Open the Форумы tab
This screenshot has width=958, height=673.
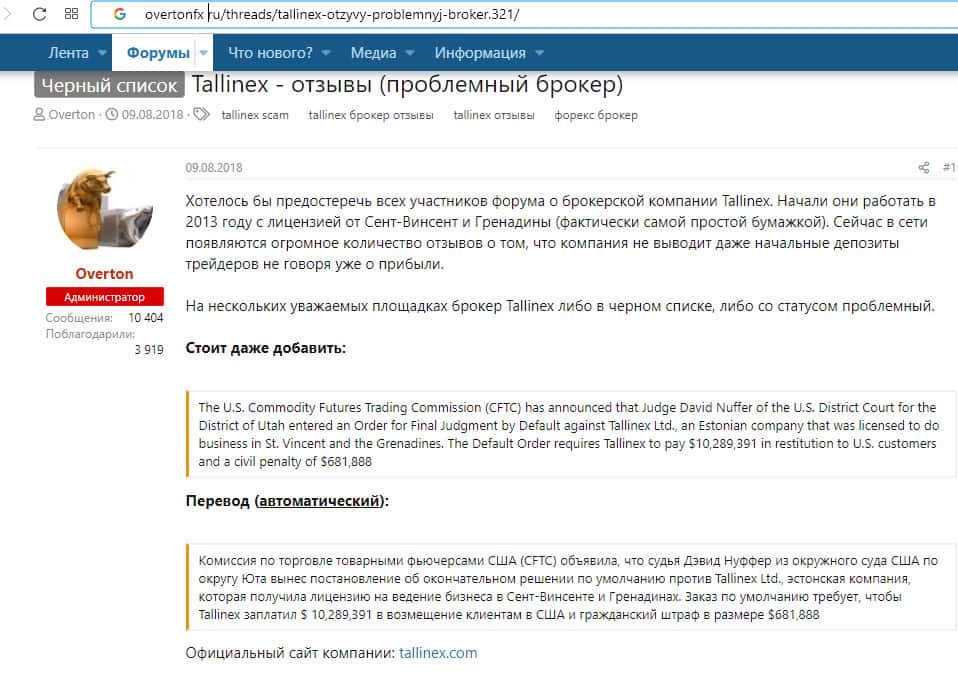(158, 53)
